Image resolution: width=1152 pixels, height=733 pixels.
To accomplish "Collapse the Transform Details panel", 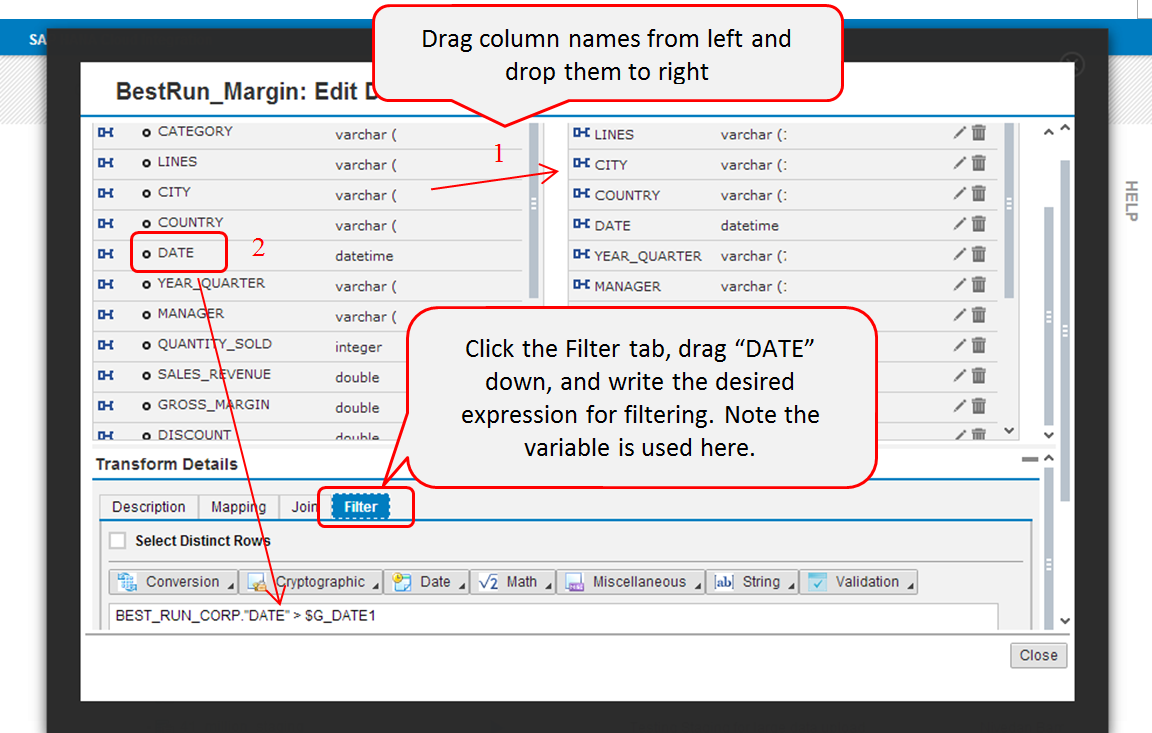I will pos(1029,459).
